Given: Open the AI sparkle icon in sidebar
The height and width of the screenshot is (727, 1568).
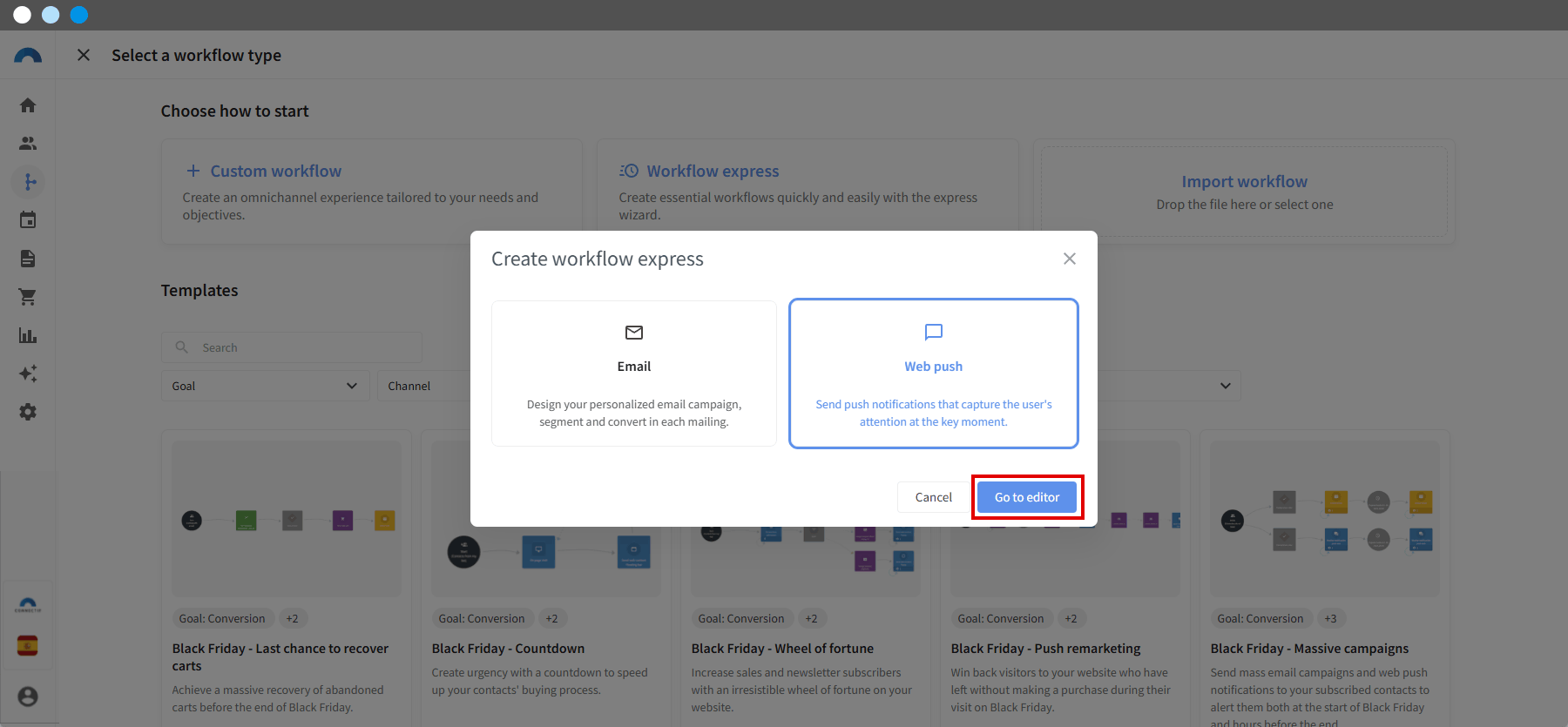Looking at the screenshot, I should point(28,374).
